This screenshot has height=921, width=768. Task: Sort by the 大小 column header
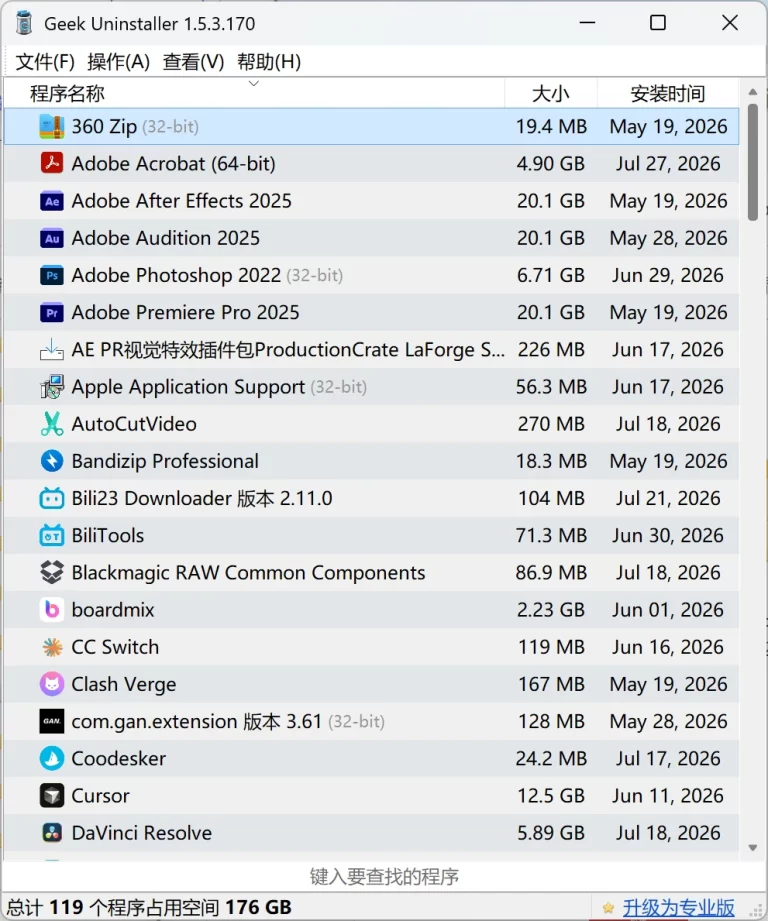tap(550, 93)
